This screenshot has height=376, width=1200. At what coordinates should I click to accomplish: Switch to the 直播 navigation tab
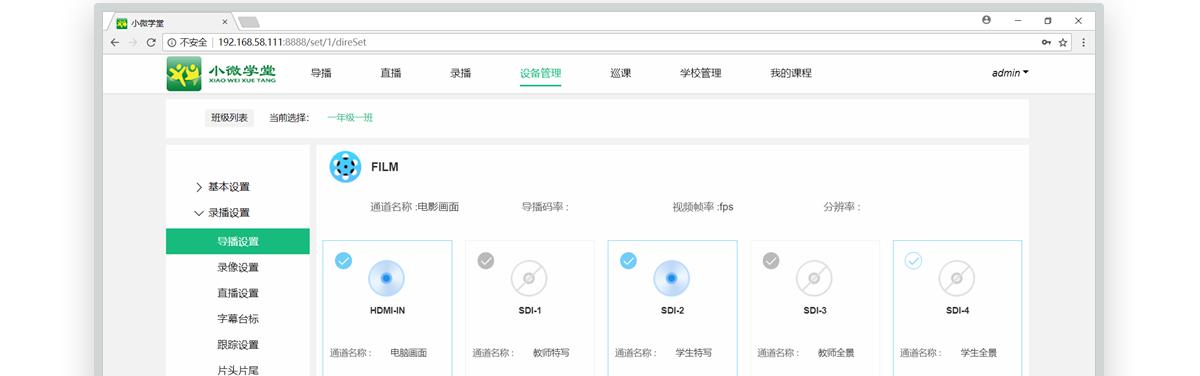tap(391, 73)
